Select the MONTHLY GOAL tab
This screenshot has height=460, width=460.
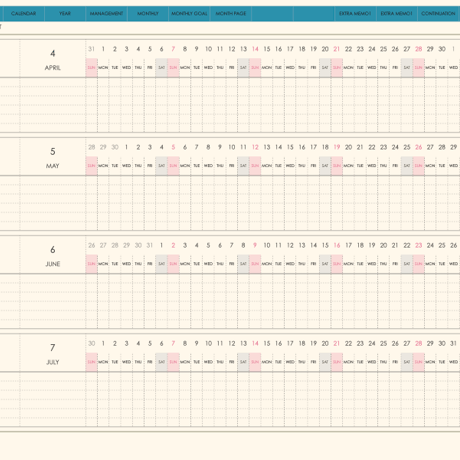pyautogui.click(x=189, y=13)
